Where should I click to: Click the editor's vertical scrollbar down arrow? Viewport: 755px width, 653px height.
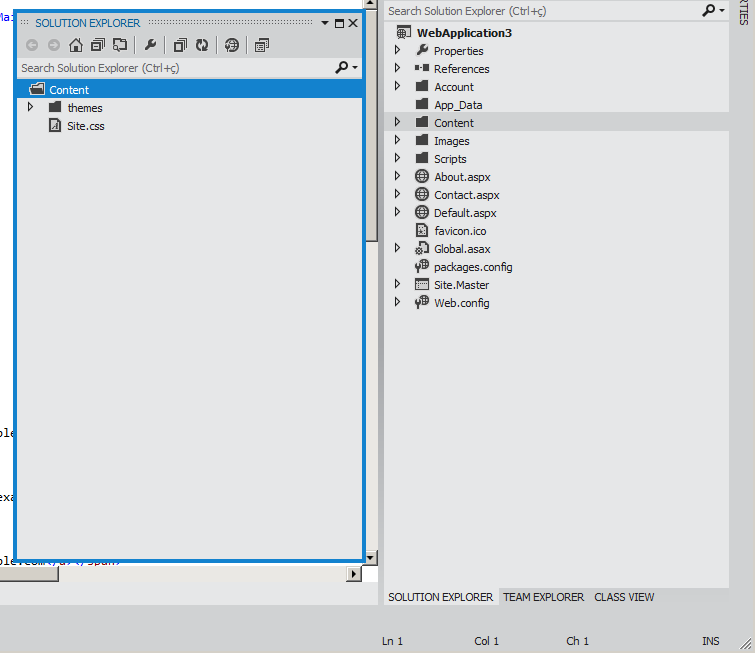(x=370, y=558)
